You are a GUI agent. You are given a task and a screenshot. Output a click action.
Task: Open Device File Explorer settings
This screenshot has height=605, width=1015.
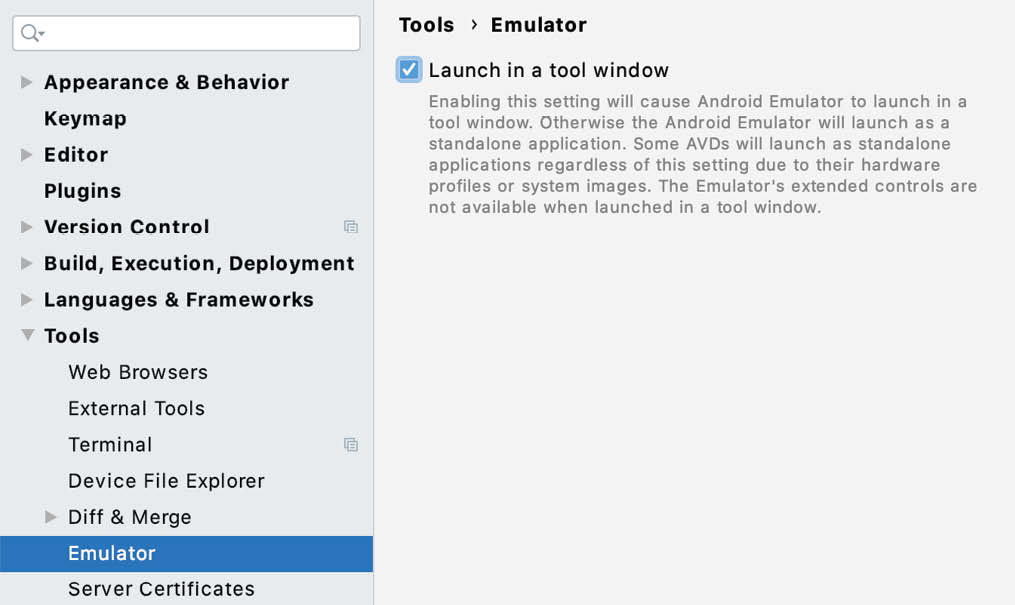tap(166, 481)
